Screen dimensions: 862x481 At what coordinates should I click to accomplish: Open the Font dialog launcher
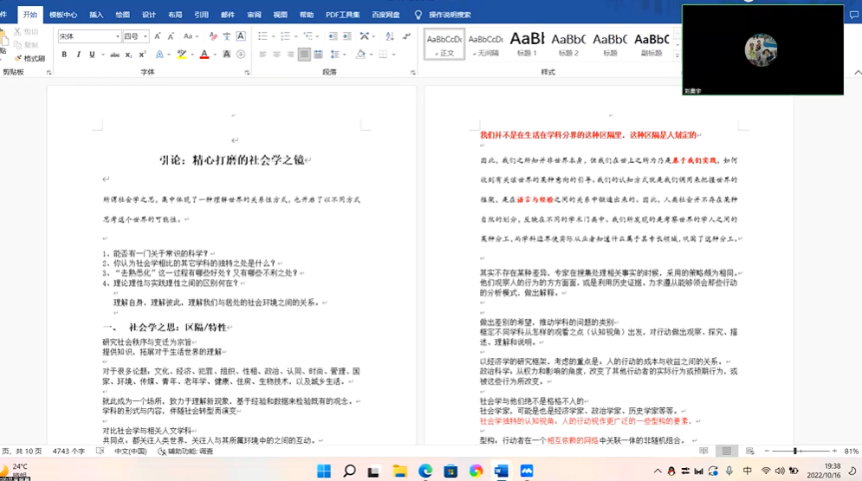[x=247, y=73]
